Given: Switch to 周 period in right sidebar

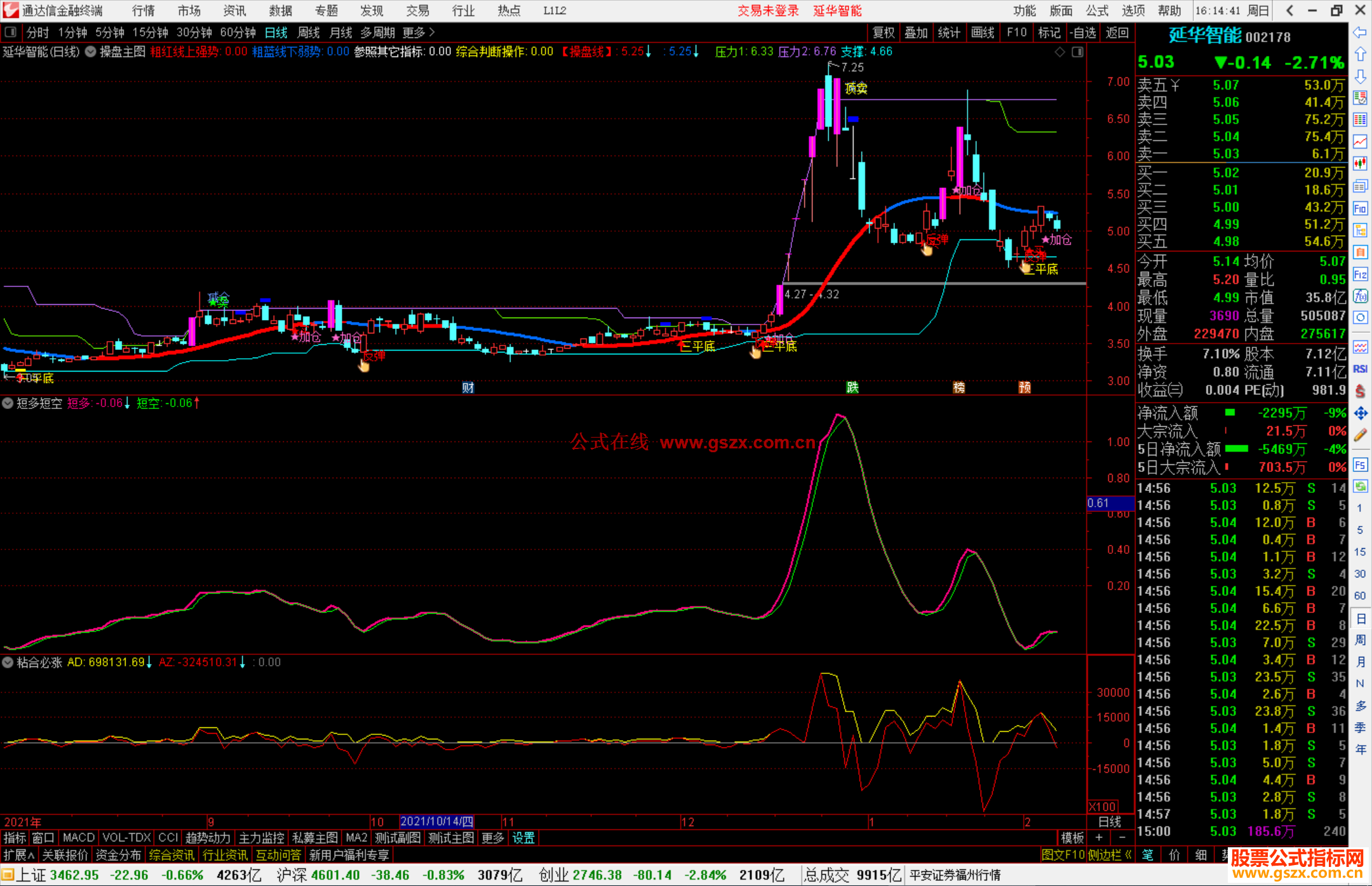Looking at the screenshot, I should 1360,640.
